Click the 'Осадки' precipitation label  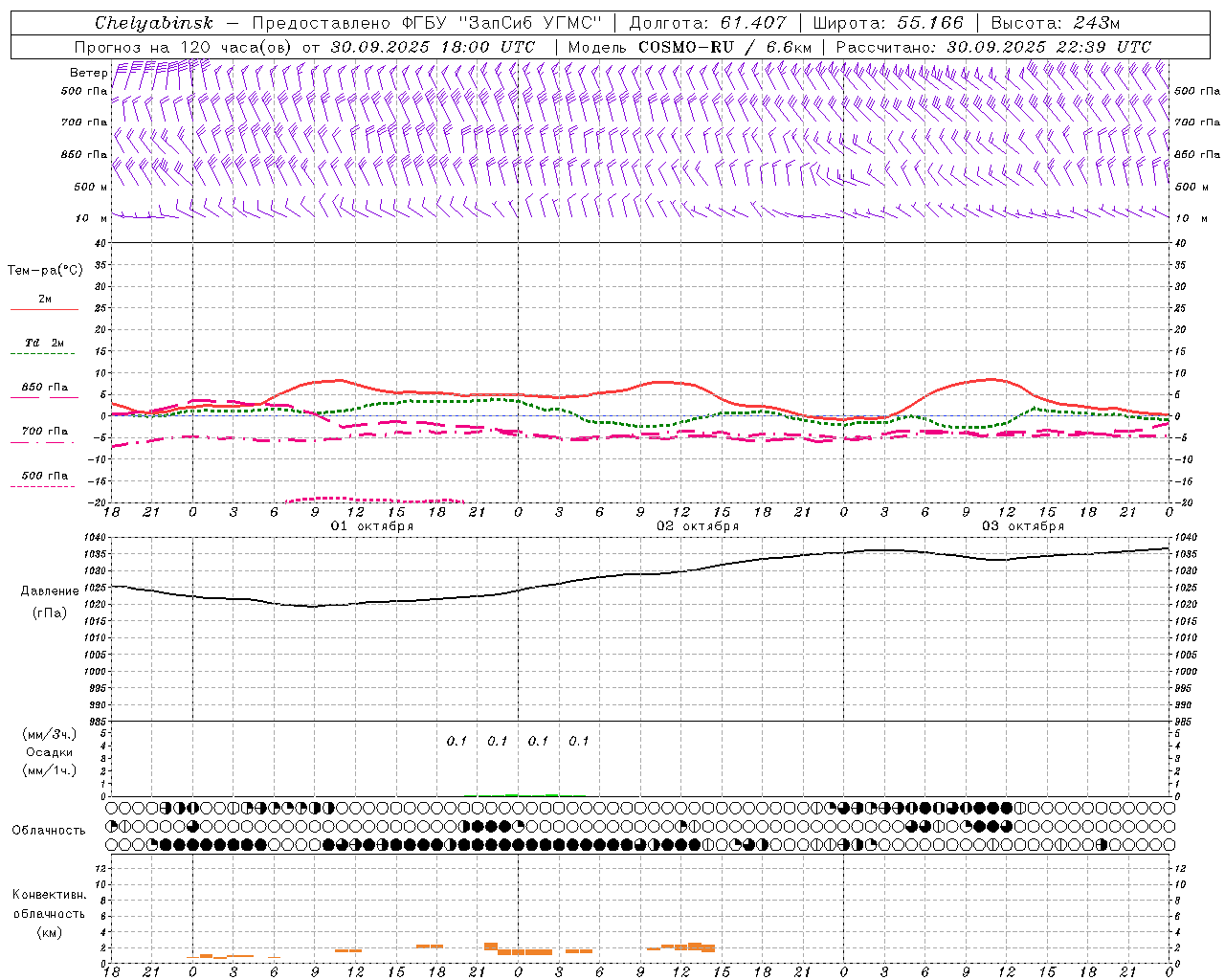pos(50,752)
